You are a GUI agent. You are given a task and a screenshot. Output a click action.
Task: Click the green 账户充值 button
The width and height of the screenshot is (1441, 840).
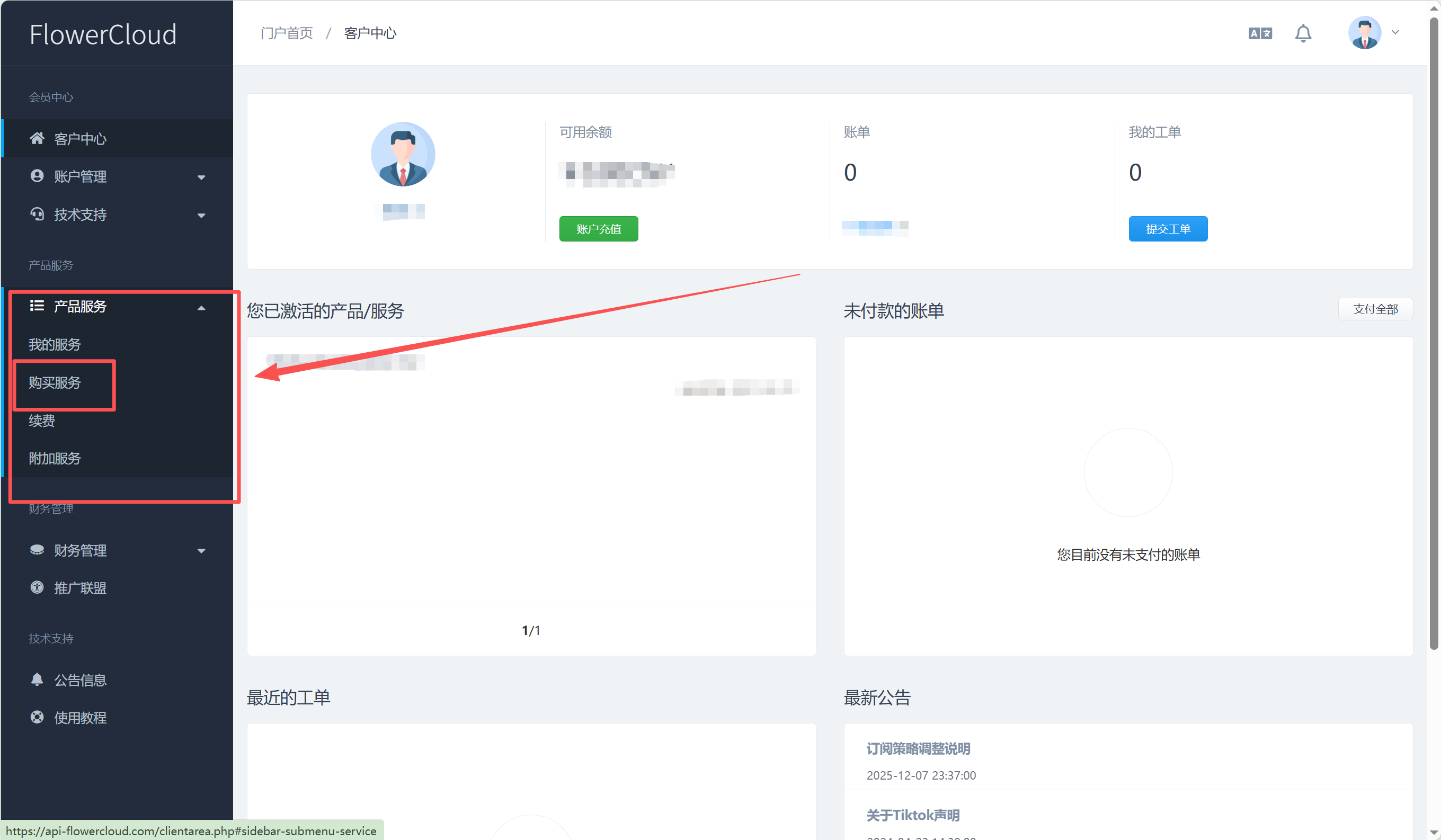tap(598, 229)
